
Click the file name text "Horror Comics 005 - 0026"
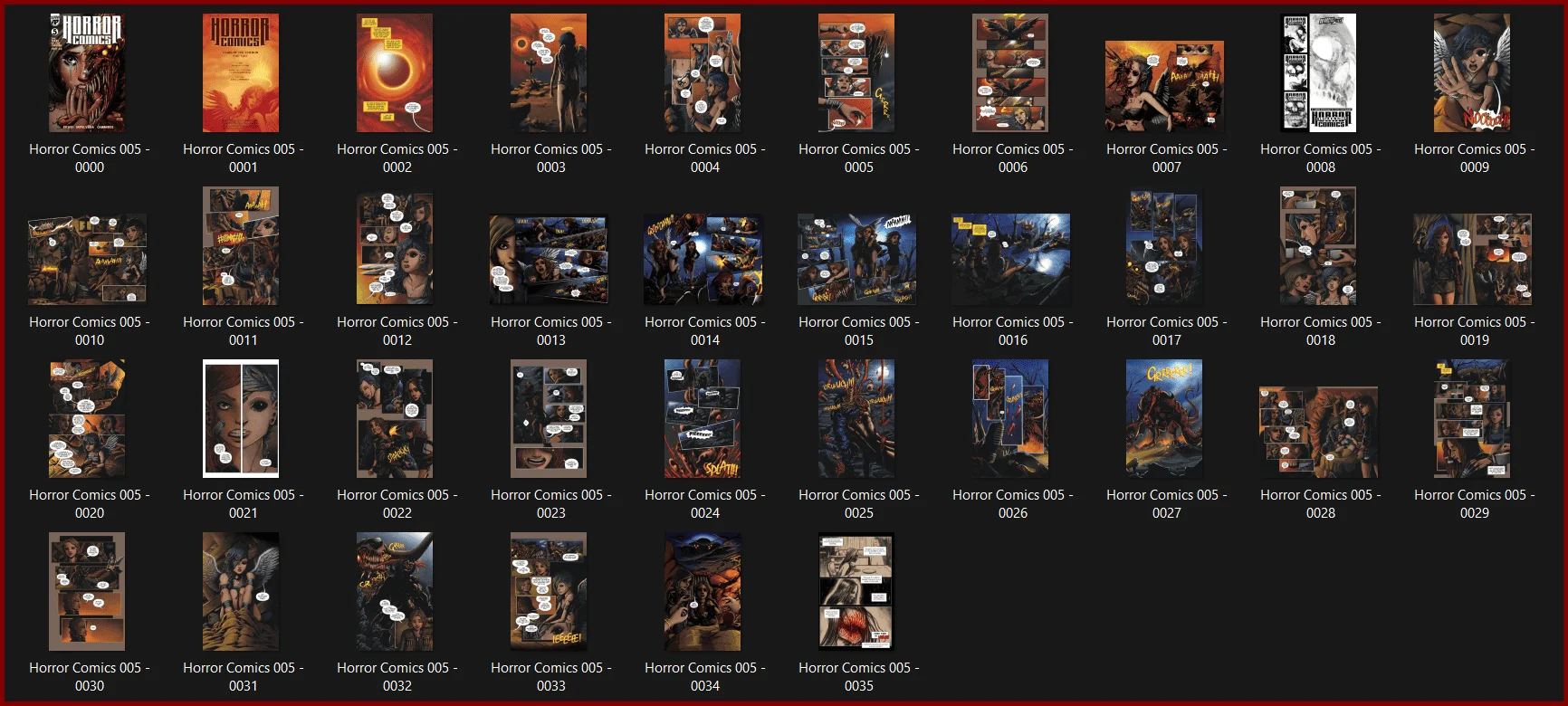(1013, 504)
